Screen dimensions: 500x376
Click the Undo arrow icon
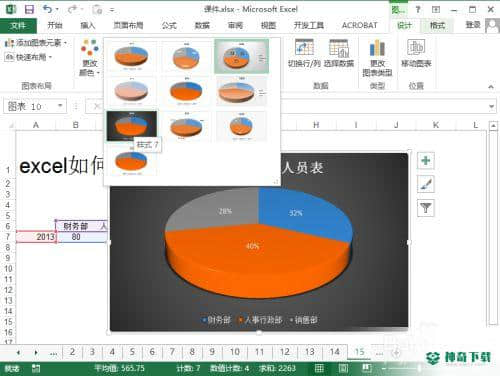[x=47, y=9]
